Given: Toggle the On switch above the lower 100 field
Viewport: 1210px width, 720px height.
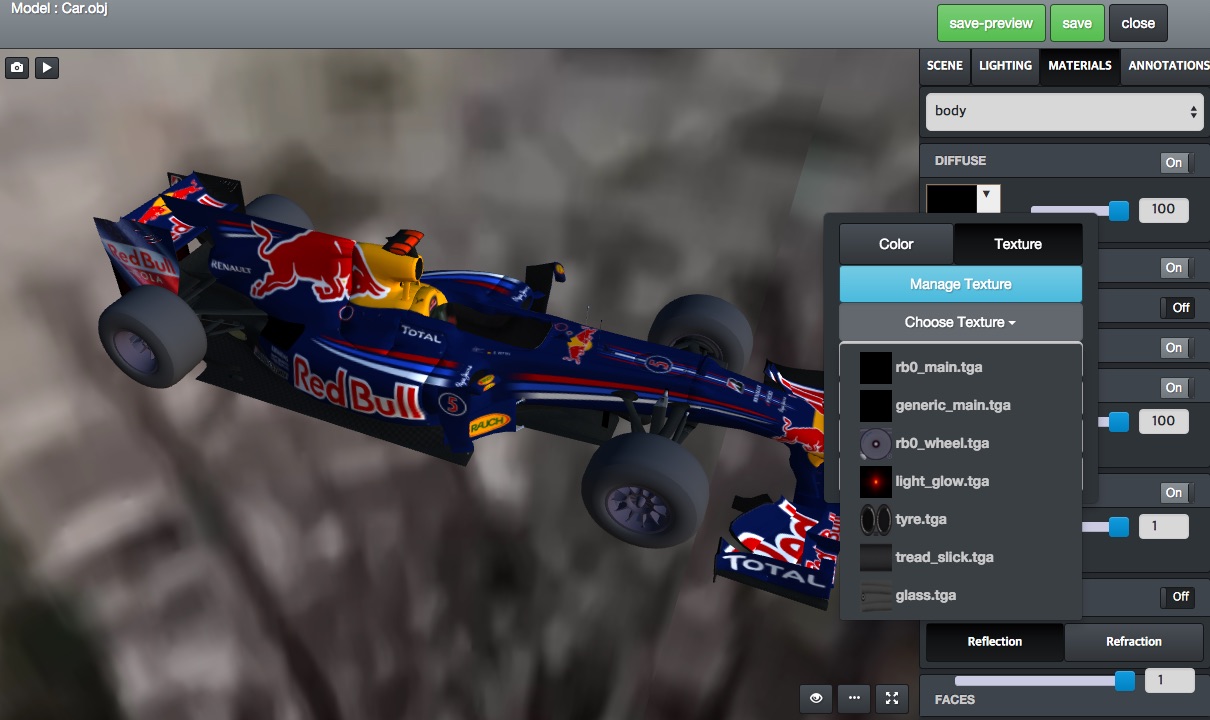Looking at the screenshot, I should (1176, 388).
